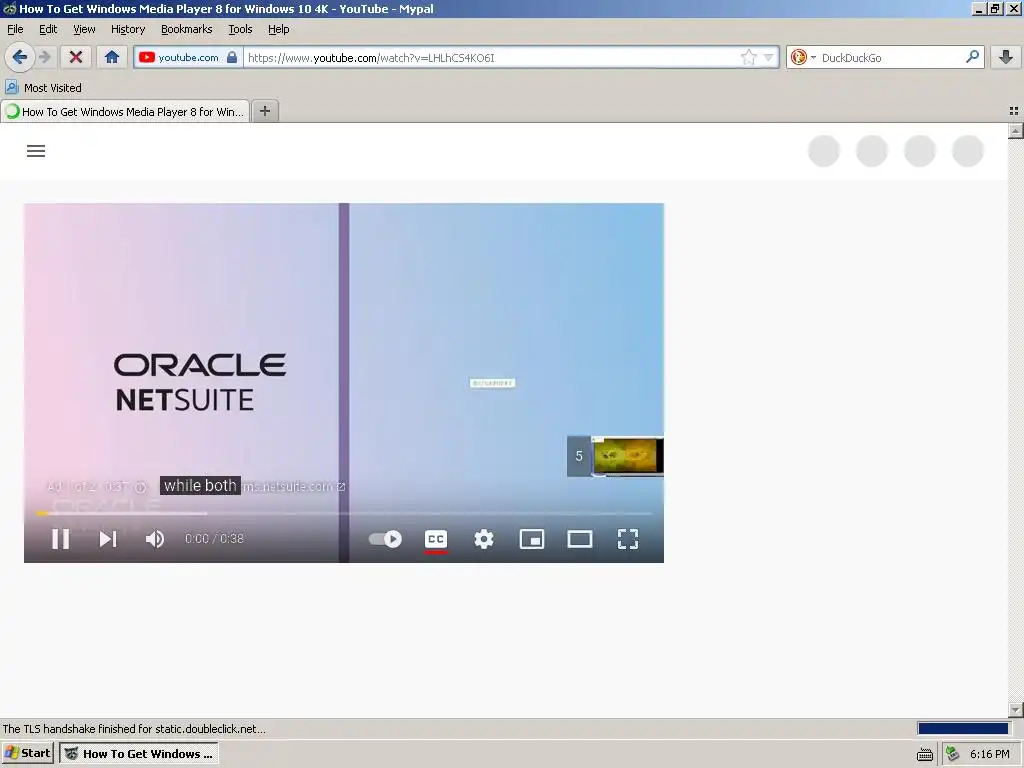
Task: Focus the URL address field
Action: (x=492, y=57)
